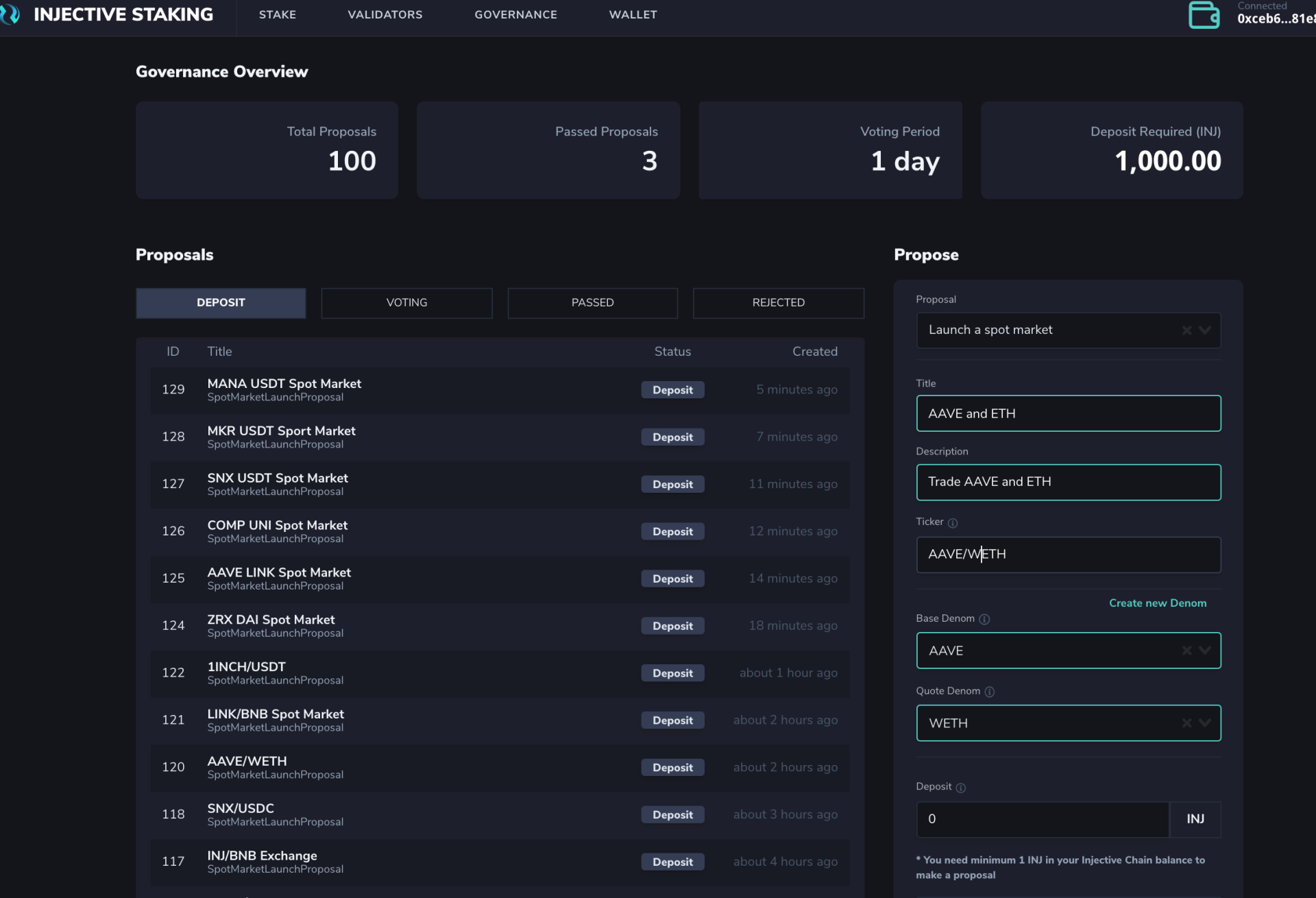The image size is (1316, 898).
Task: Switch to the VOTING proposals tab
Action: [406, 302]
